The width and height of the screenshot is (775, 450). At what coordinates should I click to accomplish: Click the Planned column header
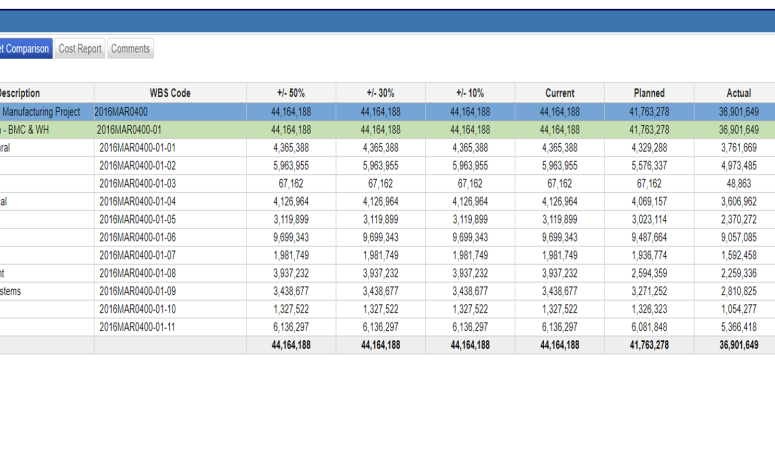649,93
